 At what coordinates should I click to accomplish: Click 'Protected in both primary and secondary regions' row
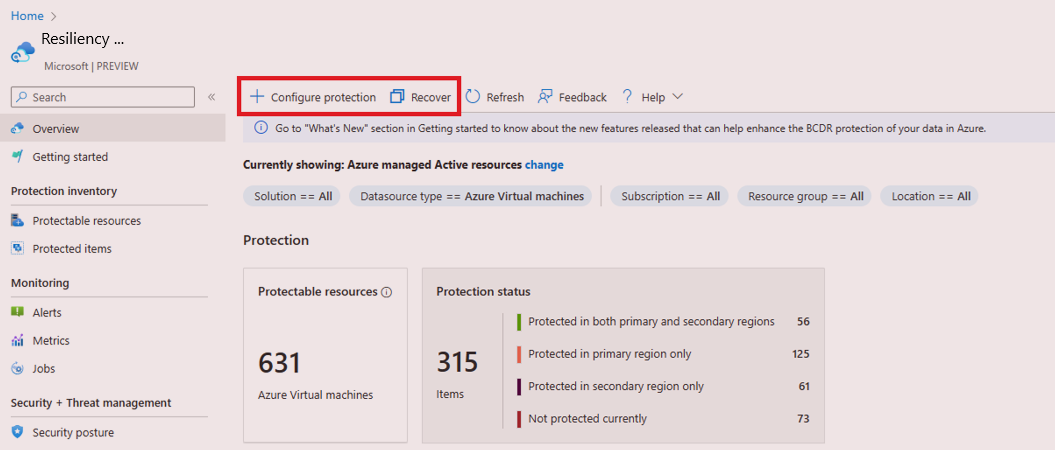click(663, 322)
